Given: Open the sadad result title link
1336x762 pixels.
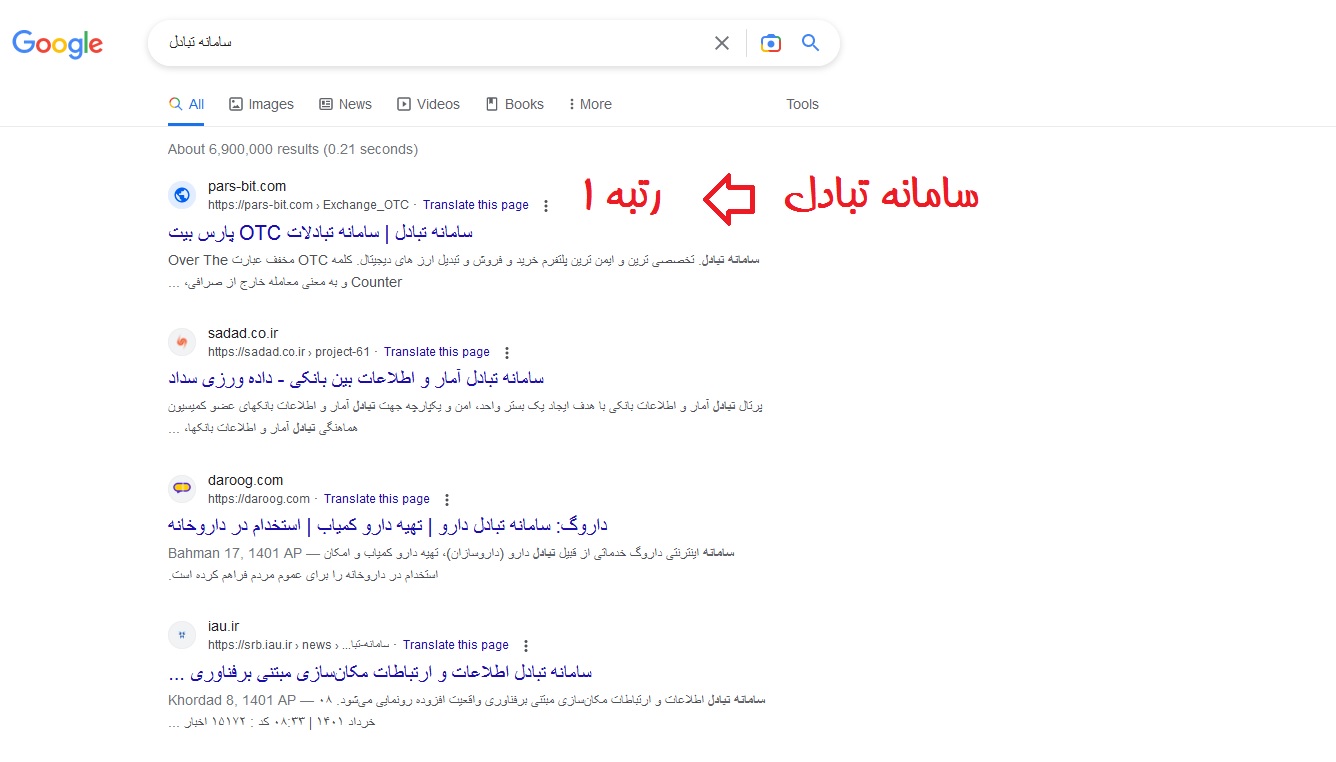Looking at the screenshot, I should 356,379.
